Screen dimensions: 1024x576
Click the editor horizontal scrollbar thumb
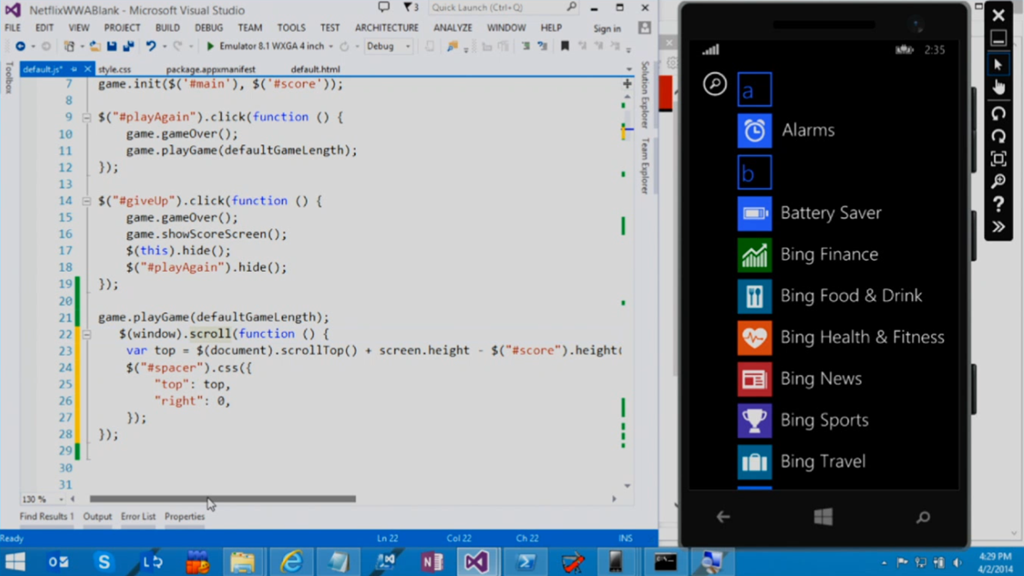coord(223,499)
